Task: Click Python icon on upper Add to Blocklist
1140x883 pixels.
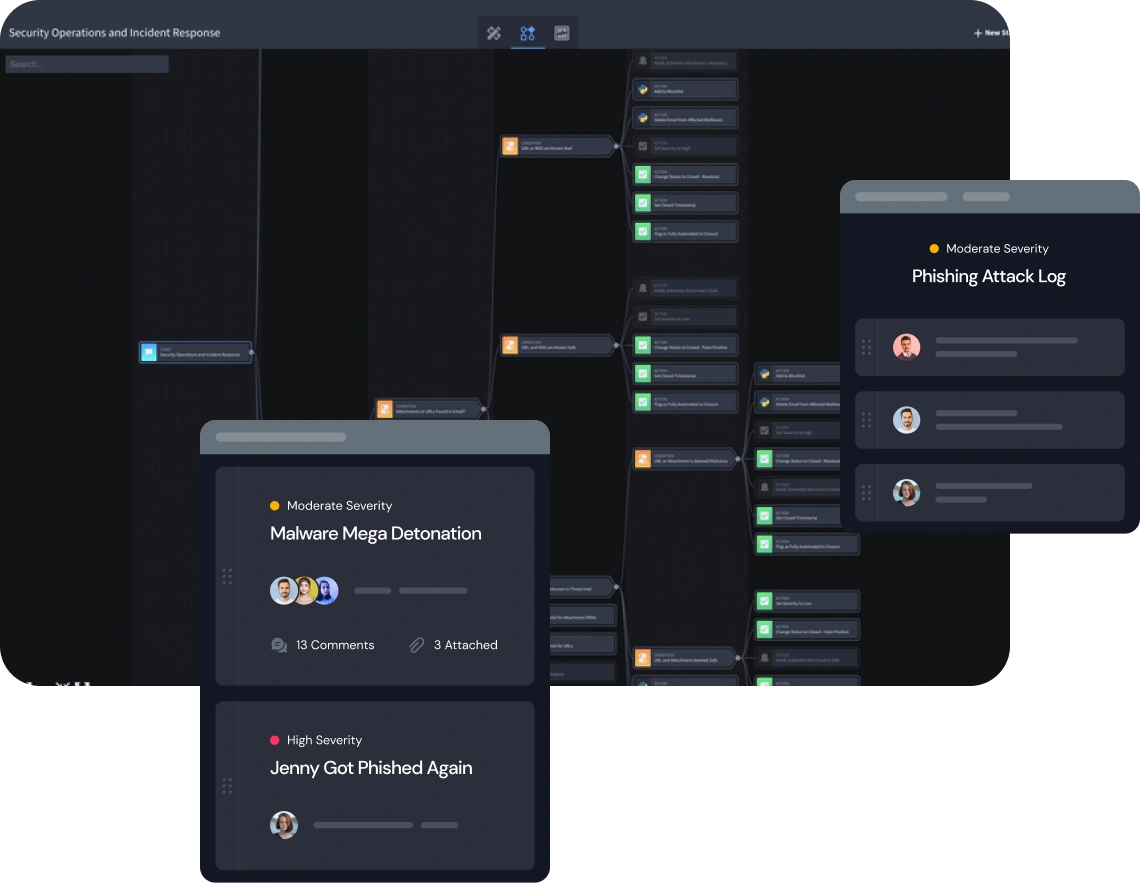Action: coord(642,89)
